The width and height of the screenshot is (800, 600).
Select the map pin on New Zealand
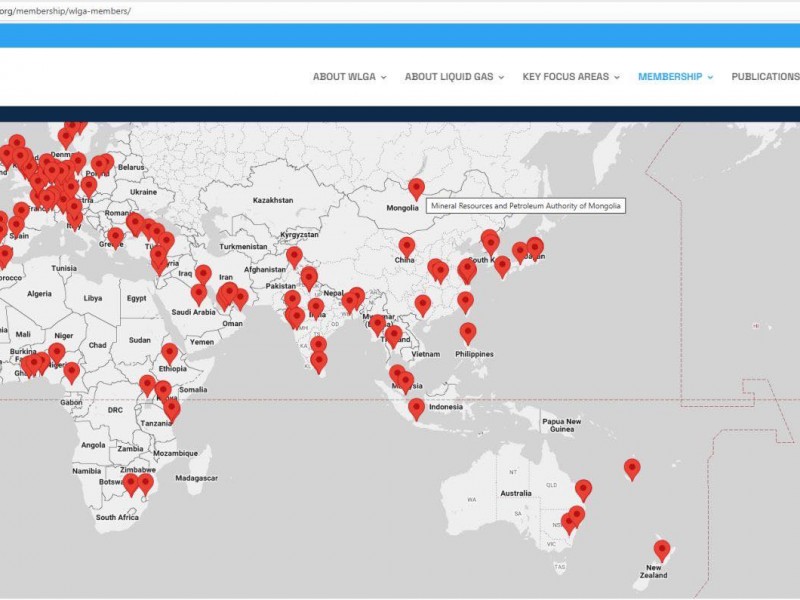(x=662, y=550)
